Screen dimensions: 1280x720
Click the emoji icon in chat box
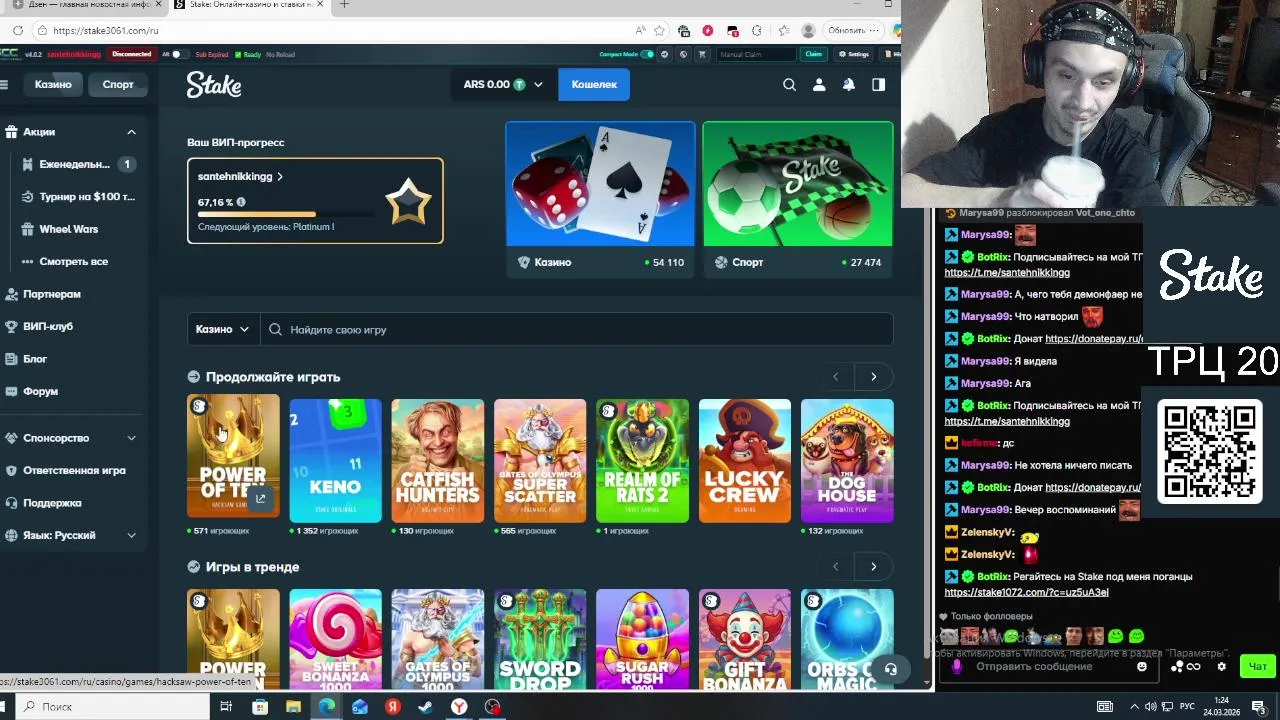(x=1142, y=667)
